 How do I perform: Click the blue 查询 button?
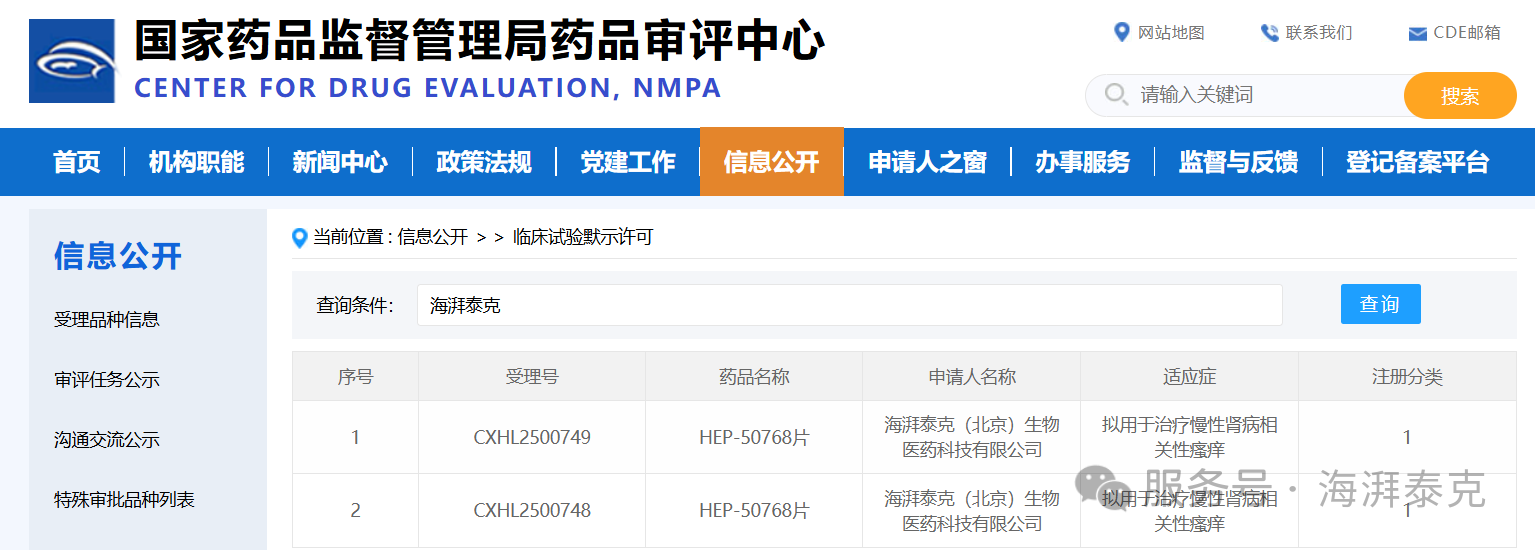coord(1379,304)
